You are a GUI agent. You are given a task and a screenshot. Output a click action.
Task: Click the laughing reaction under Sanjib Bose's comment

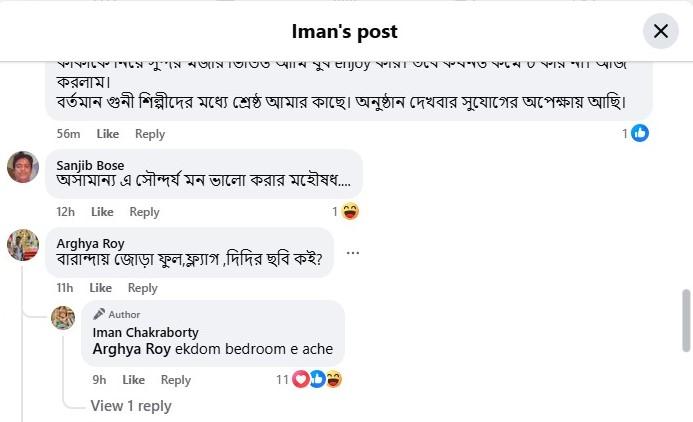point(350,212)
